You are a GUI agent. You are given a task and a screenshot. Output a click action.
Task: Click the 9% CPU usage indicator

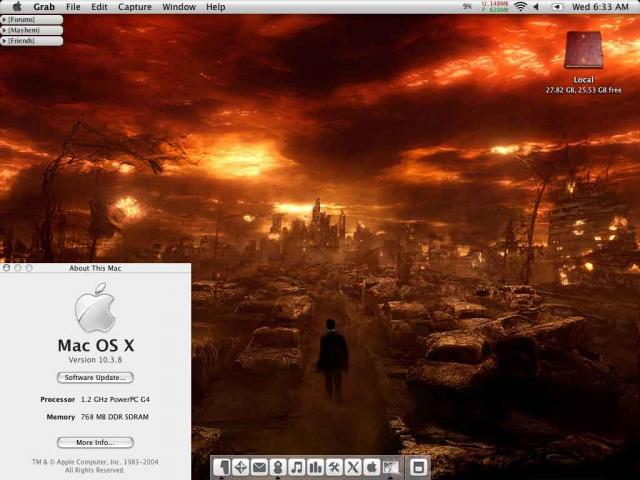pos(467,7)
